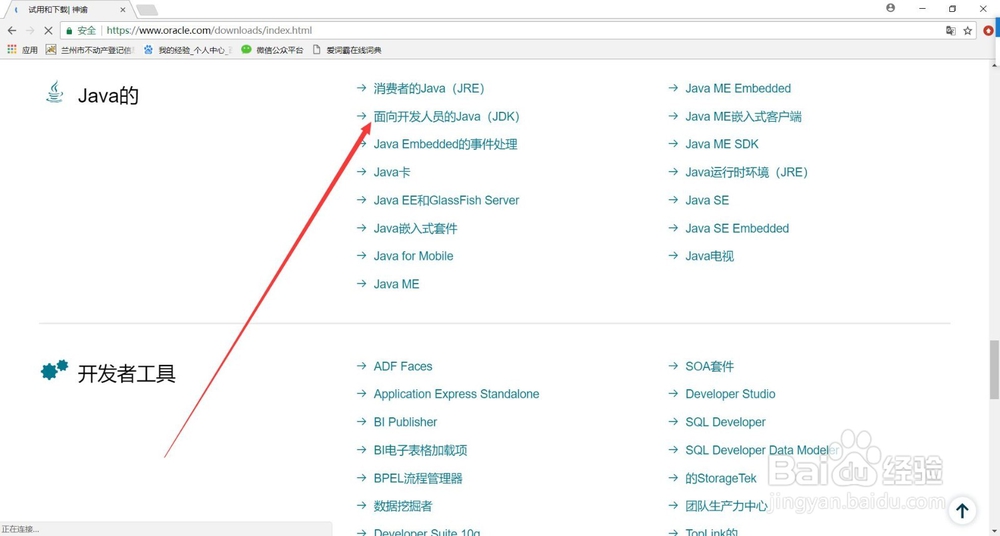Open the BI电子表格加载项 link
This screenshot has width=1000, height=536.
pyautogui.click(x=420, y=450)
